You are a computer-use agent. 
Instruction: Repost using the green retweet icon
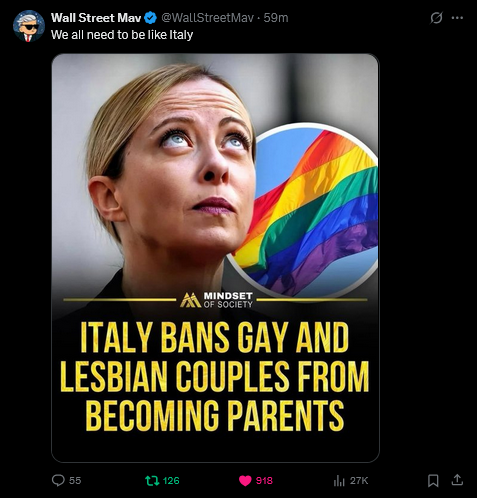(x=152, y=480)
